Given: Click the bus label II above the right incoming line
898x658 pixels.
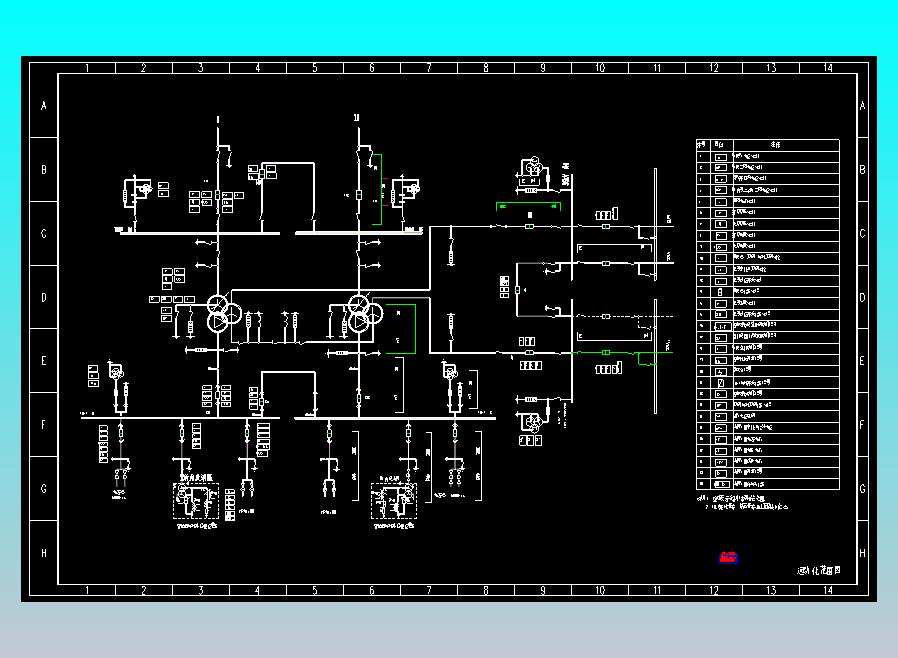Looking at the screenshot, I should click(x=357, y=118).
